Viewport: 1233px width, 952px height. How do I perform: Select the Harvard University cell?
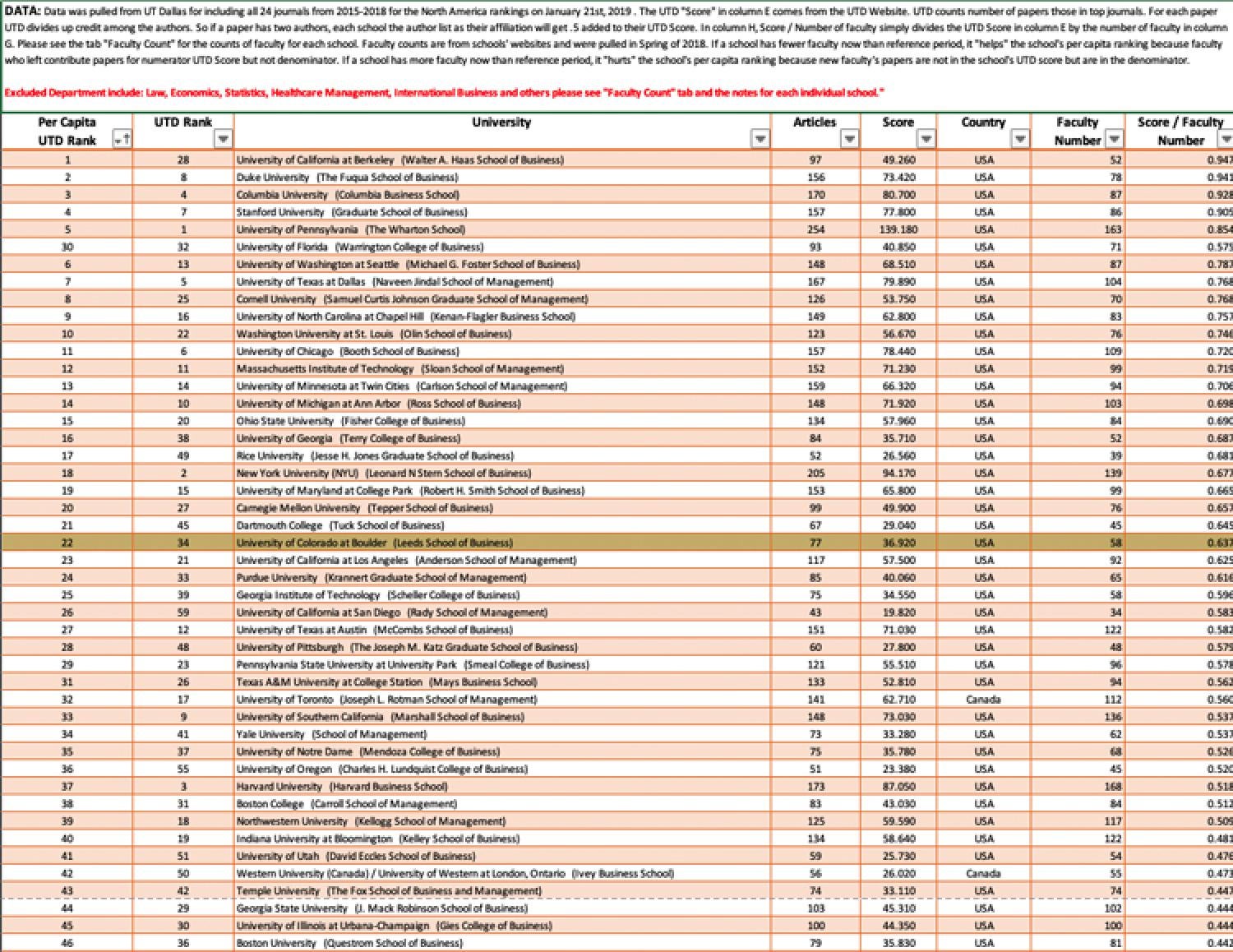pos(502,786)
